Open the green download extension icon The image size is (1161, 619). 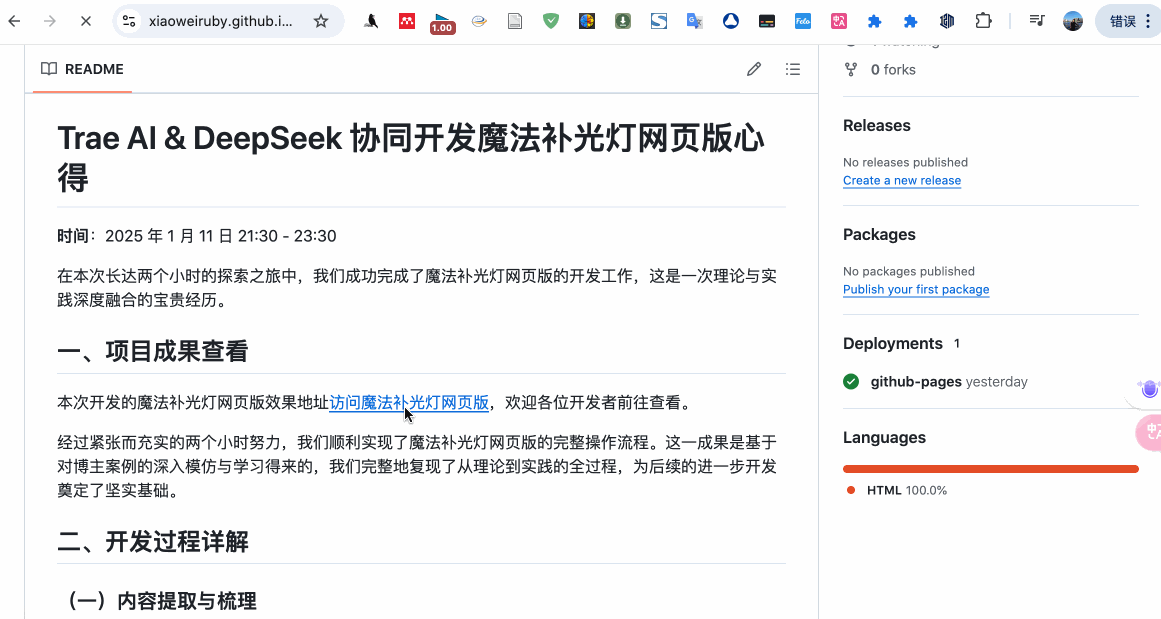point(623,21)
